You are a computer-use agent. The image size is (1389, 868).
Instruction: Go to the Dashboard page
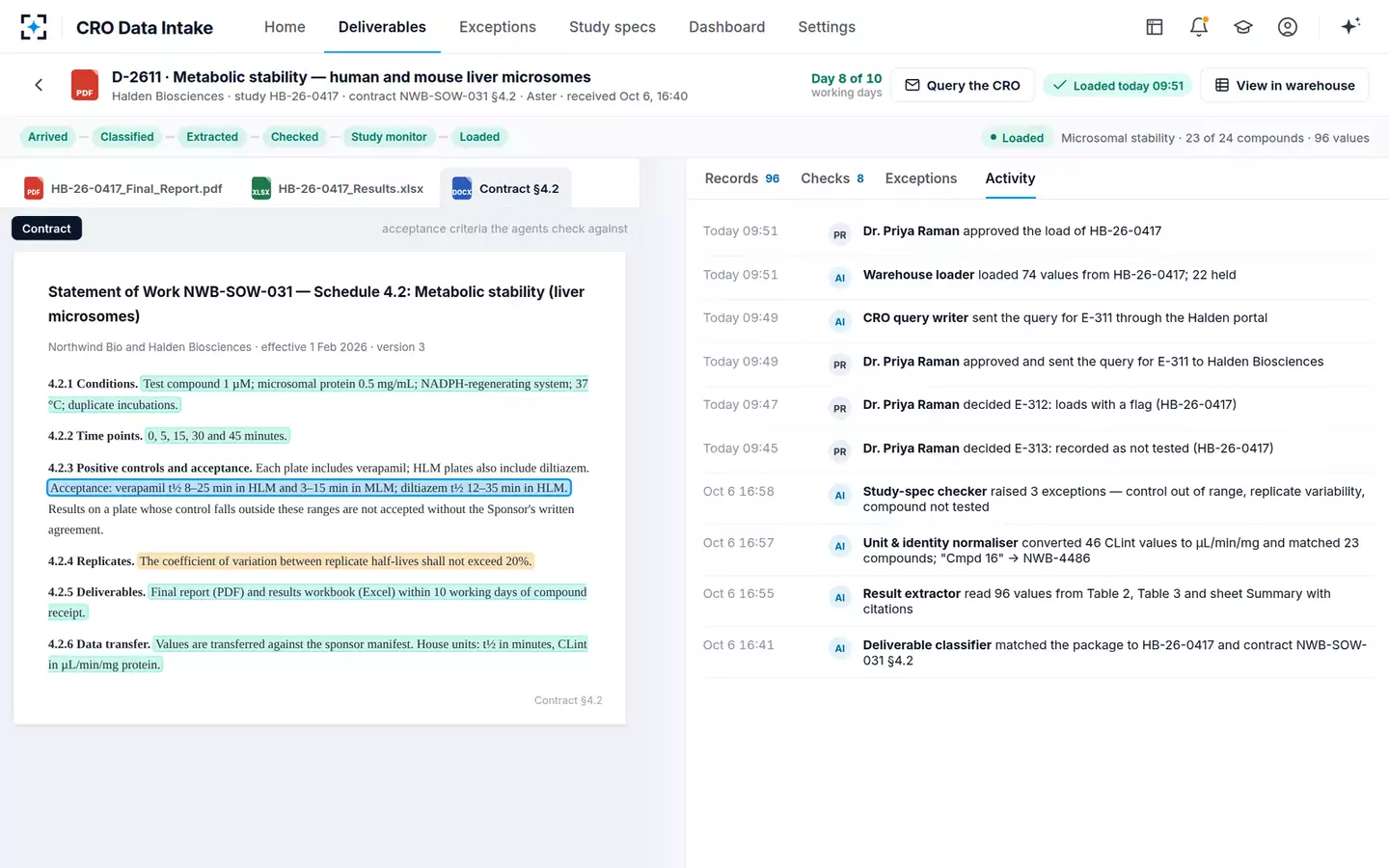click(726, 27)
